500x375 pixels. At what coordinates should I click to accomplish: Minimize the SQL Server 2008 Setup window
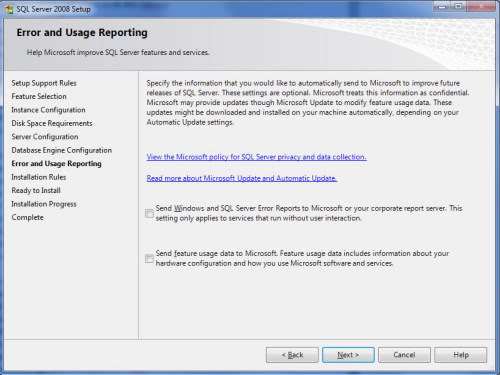(442, 6)
